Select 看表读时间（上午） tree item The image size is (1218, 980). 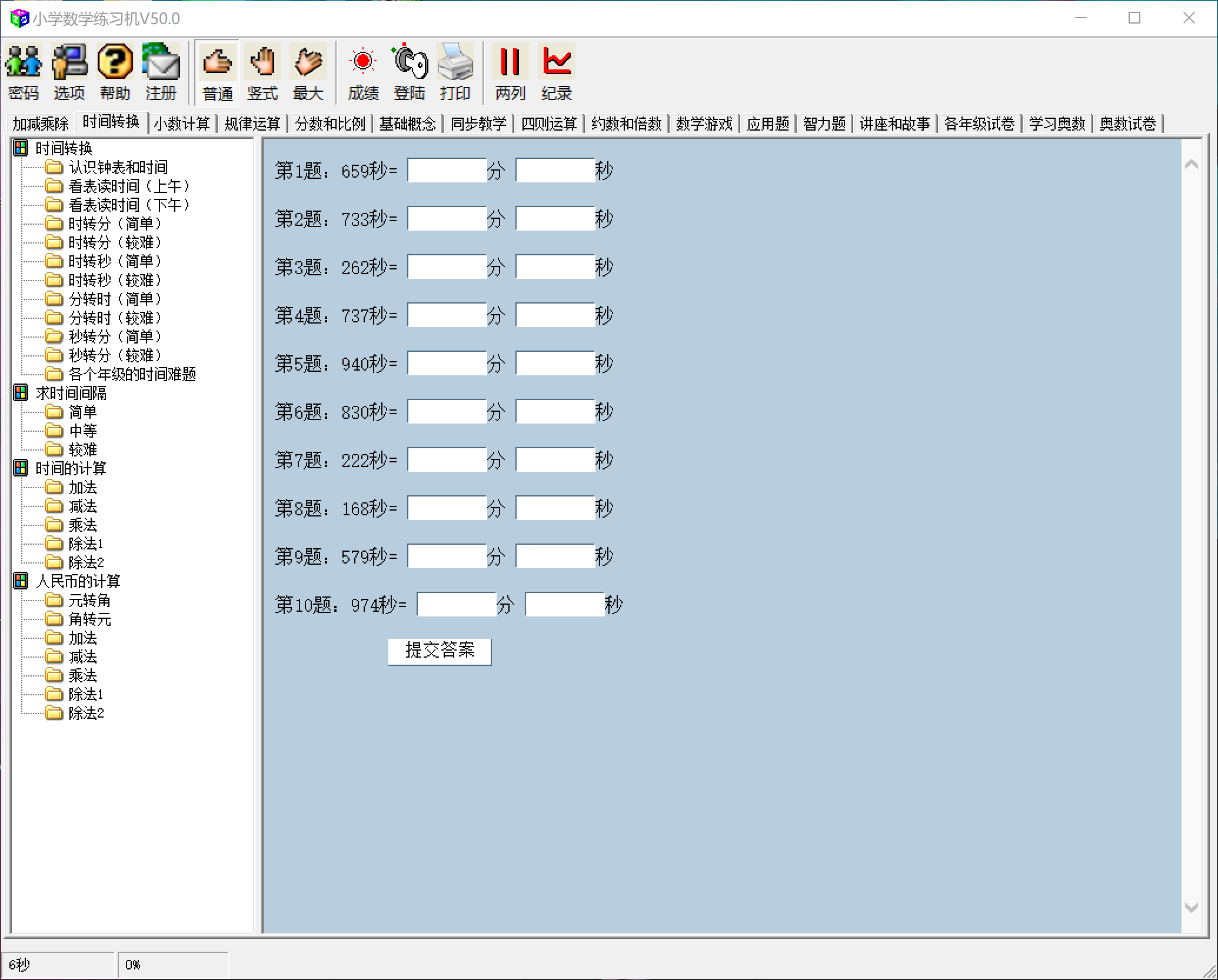pos(129,186)
